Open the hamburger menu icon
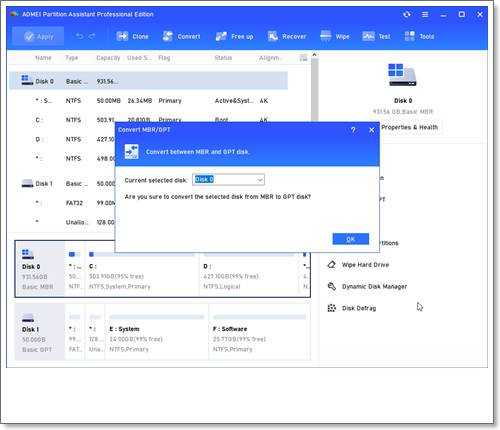The width and height of the screenshot is (500, 430). (x=425, y=14)
